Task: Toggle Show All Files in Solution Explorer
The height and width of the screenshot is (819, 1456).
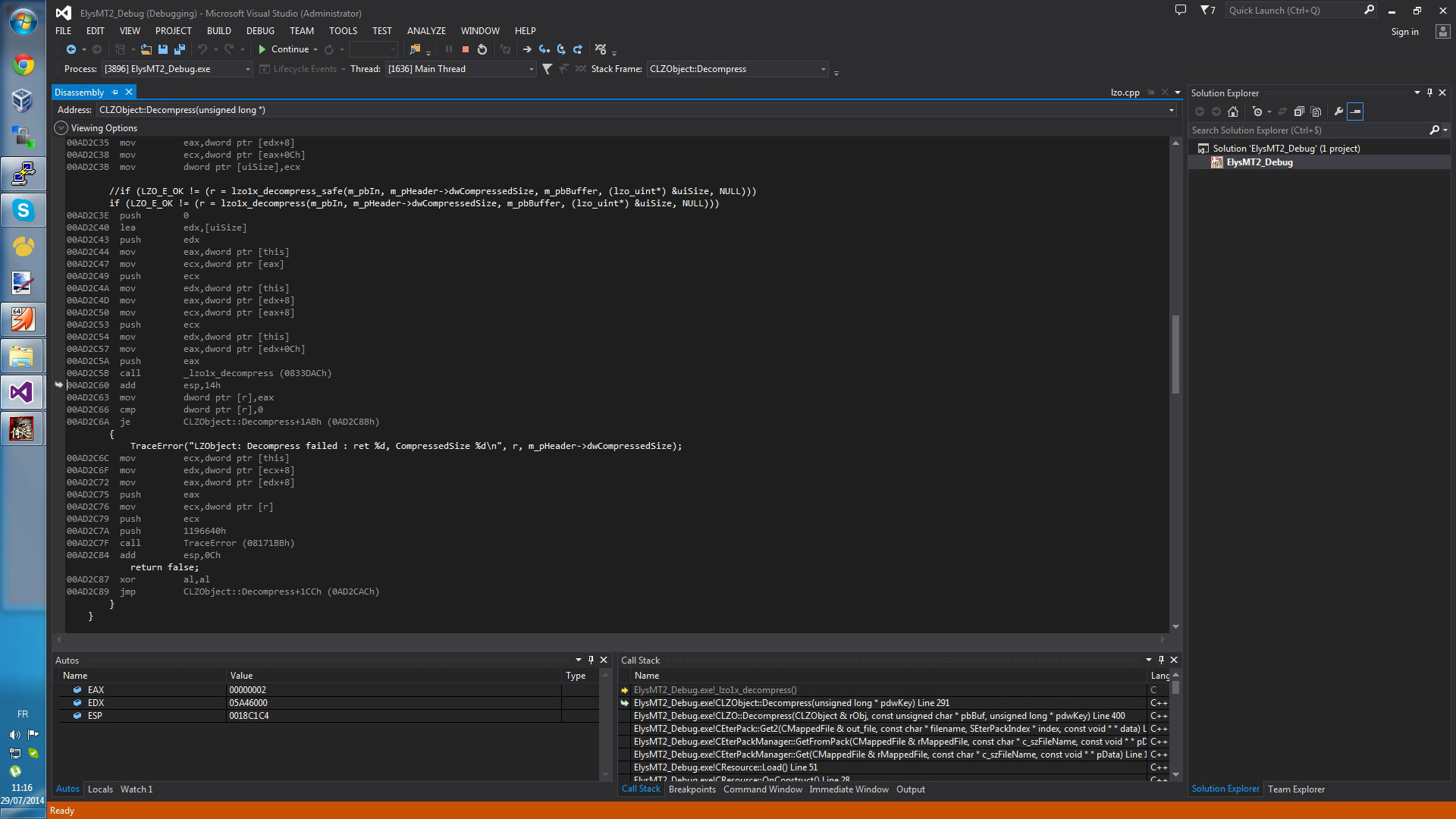Action: pyautogui.click(x=1316, y=111)
